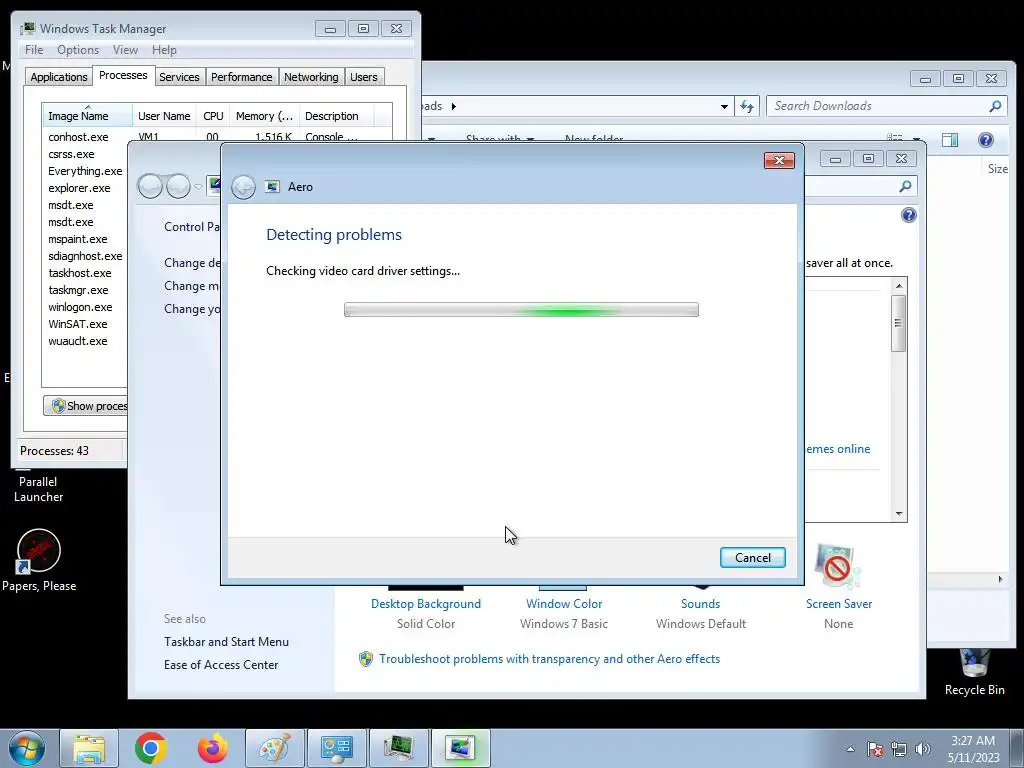Open Screen Saver settings link
Viewport: 1024px width, 768px height.
point(839,603)
